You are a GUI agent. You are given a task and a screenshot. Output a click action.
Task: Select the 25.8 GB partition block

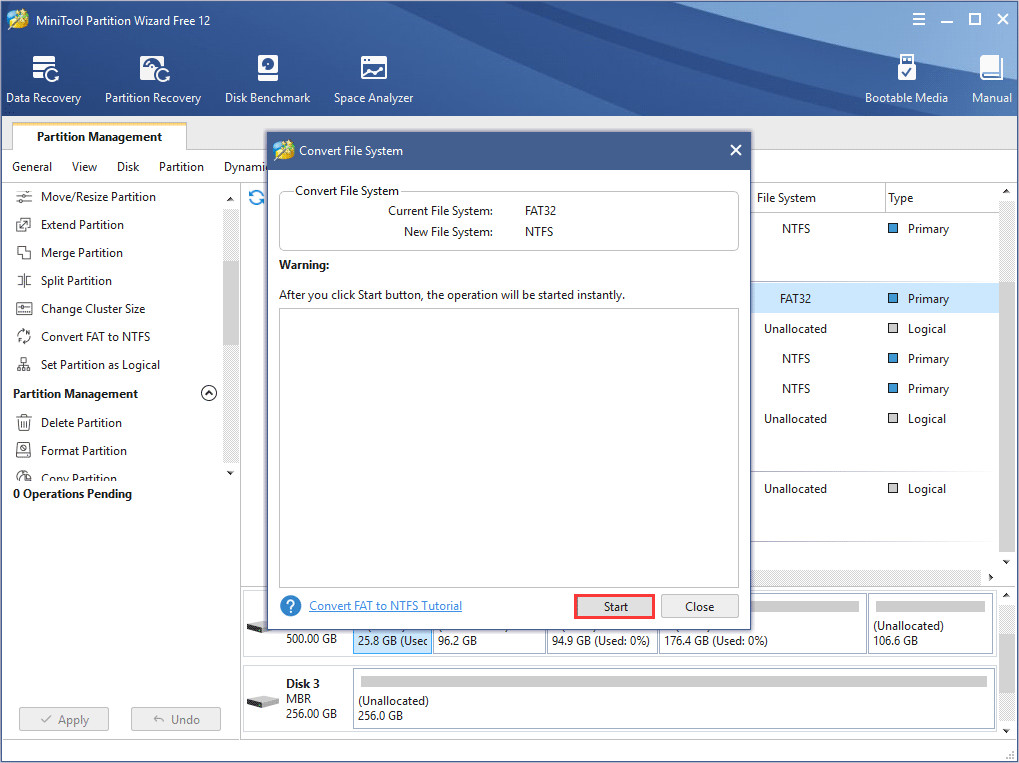coord(392,640)
